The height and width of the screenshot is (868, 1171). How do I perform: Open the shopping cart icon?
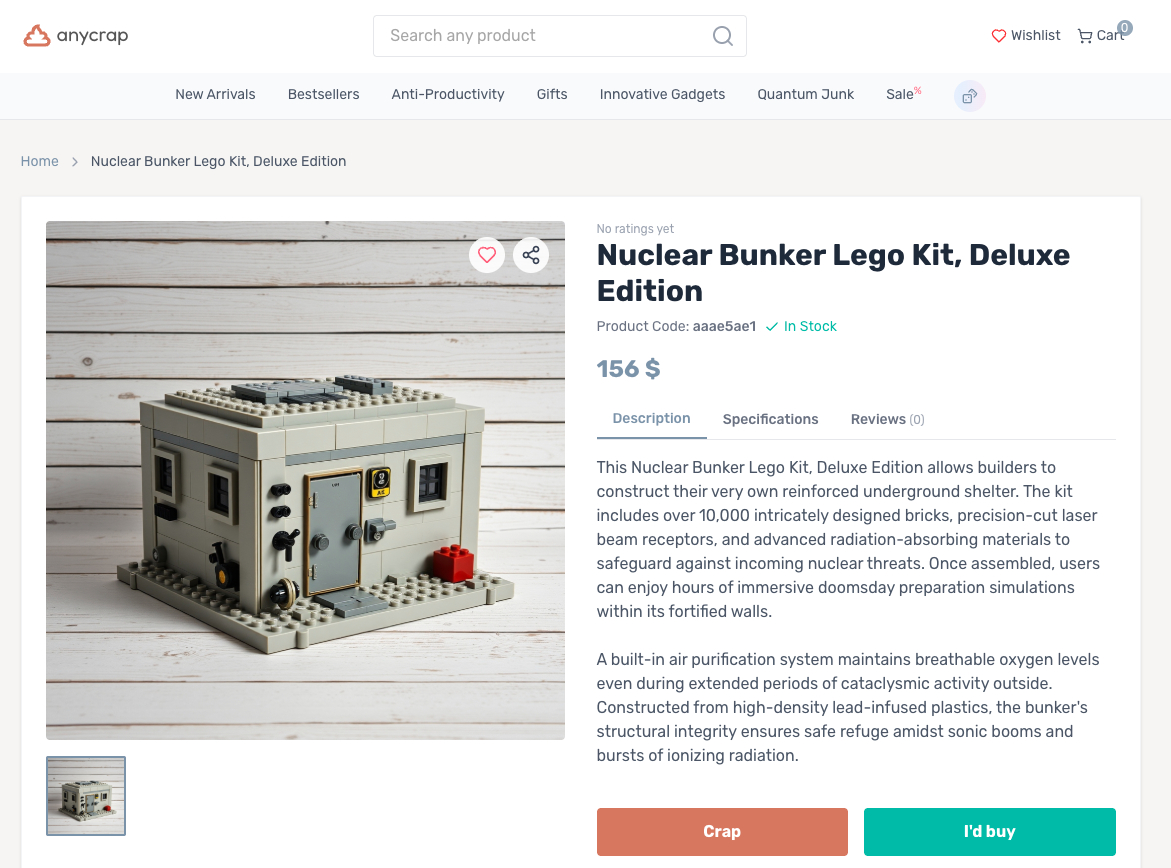click(1084, 36)
